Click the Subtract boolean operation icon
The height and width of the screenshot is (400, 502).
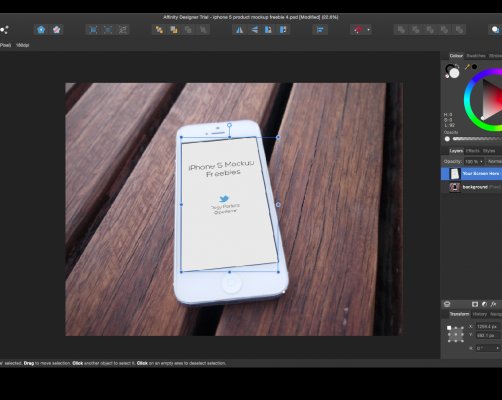[416, 30]
